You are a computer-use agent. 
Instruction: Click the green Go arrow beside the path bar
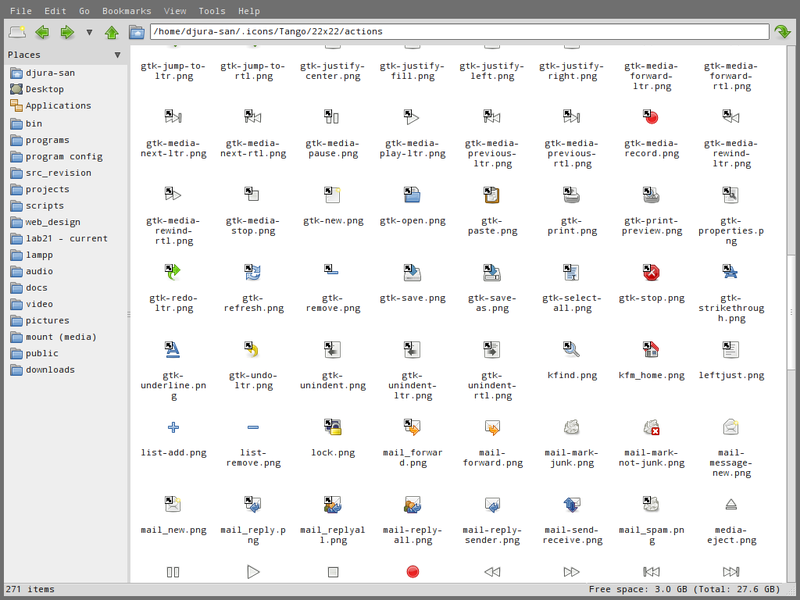781,31
